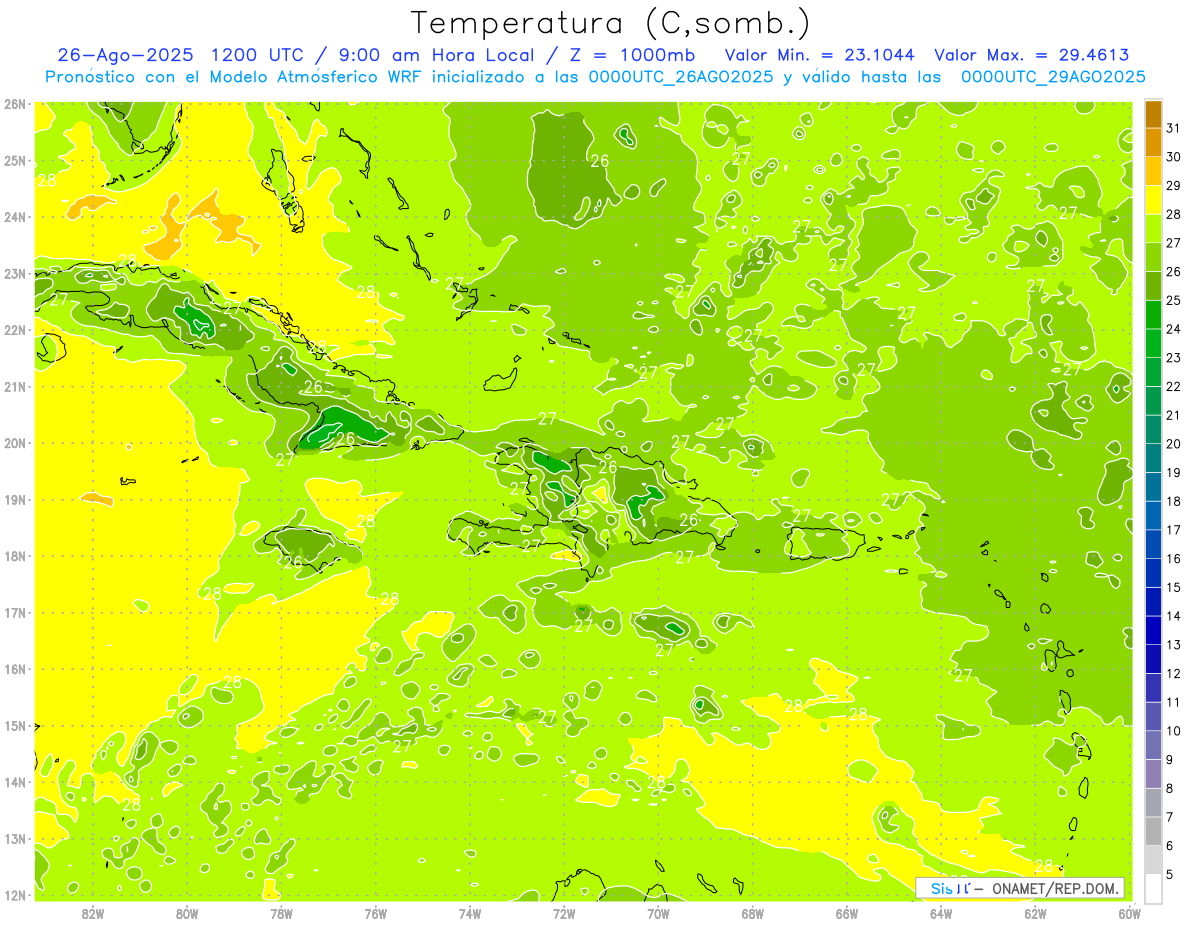Click the '13N' latitude axis label

(x=16, y=839)
